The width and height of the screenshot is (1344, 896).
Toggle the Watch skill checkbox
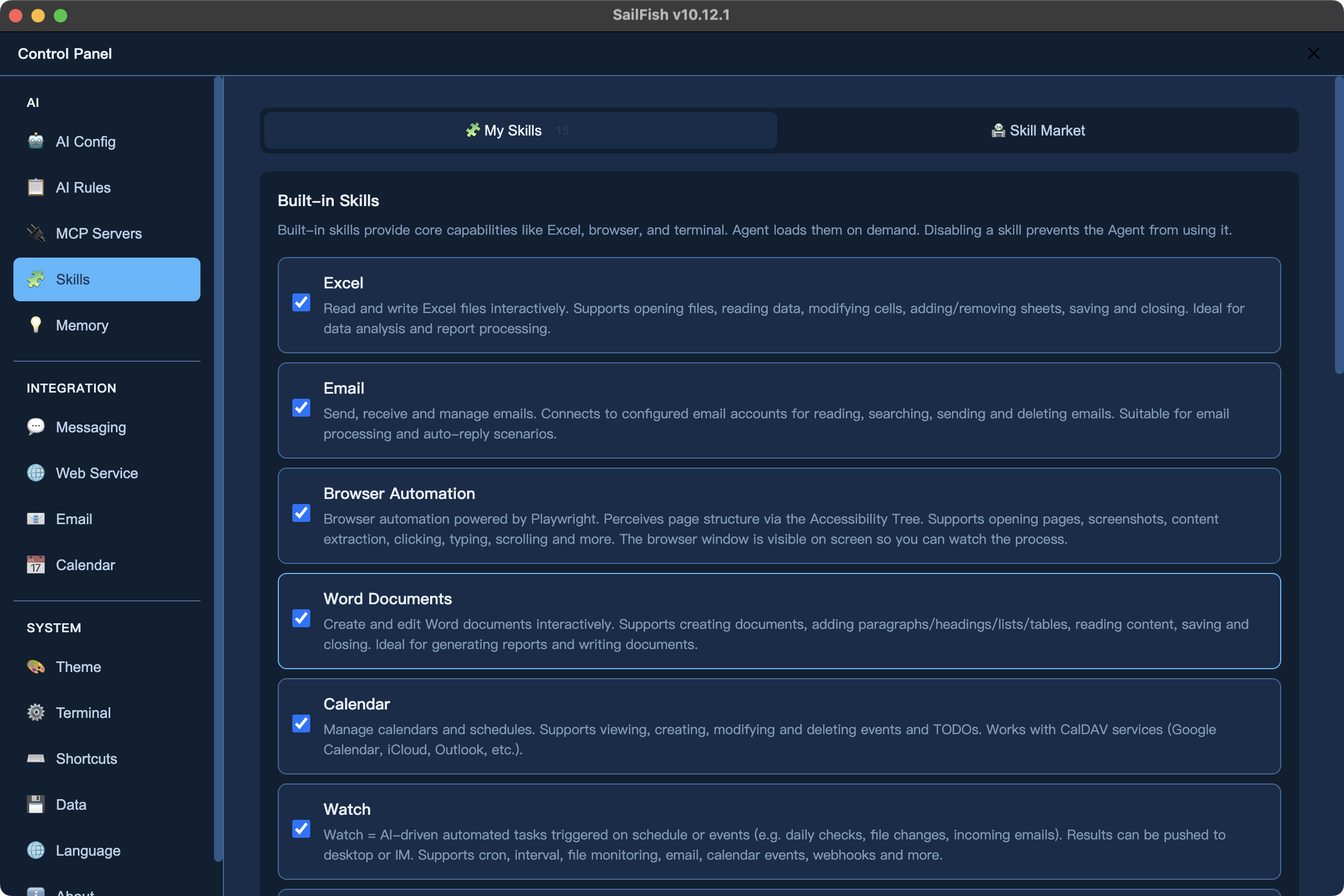301,829
